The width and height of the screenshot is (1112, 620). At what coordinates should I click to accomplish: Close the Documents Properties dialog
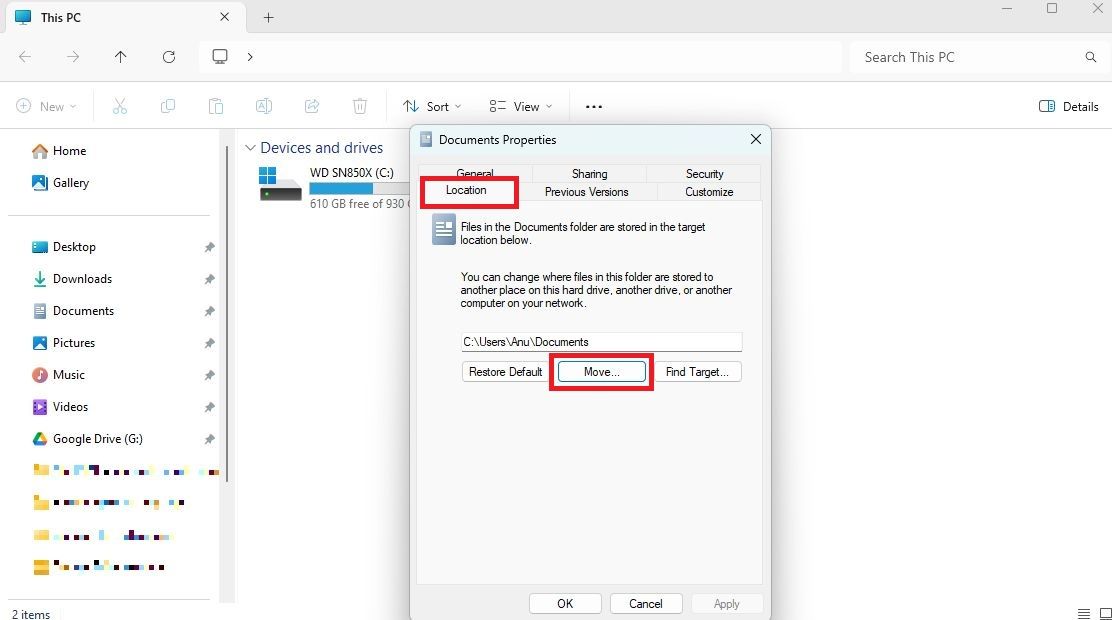coord(756,139)
